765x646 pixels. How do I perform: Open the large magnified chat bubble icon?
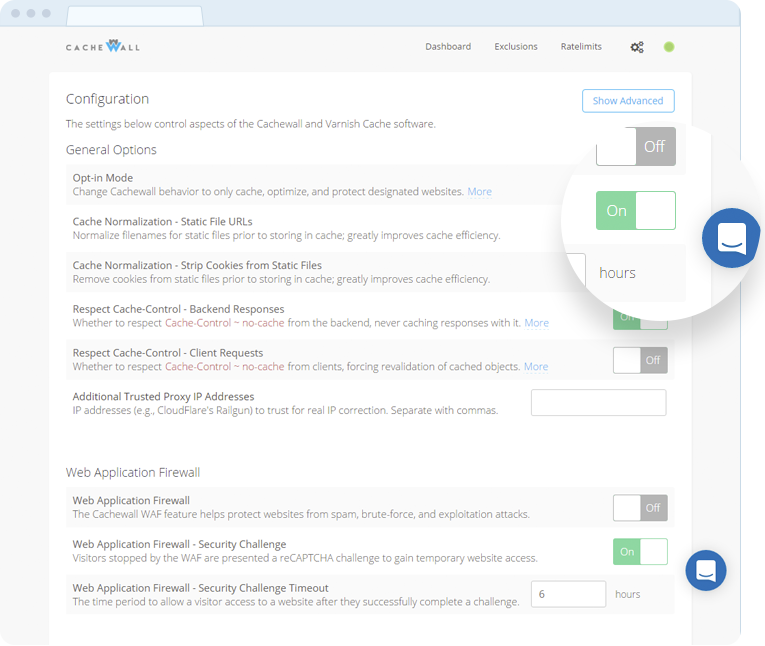tap(731, 238)
